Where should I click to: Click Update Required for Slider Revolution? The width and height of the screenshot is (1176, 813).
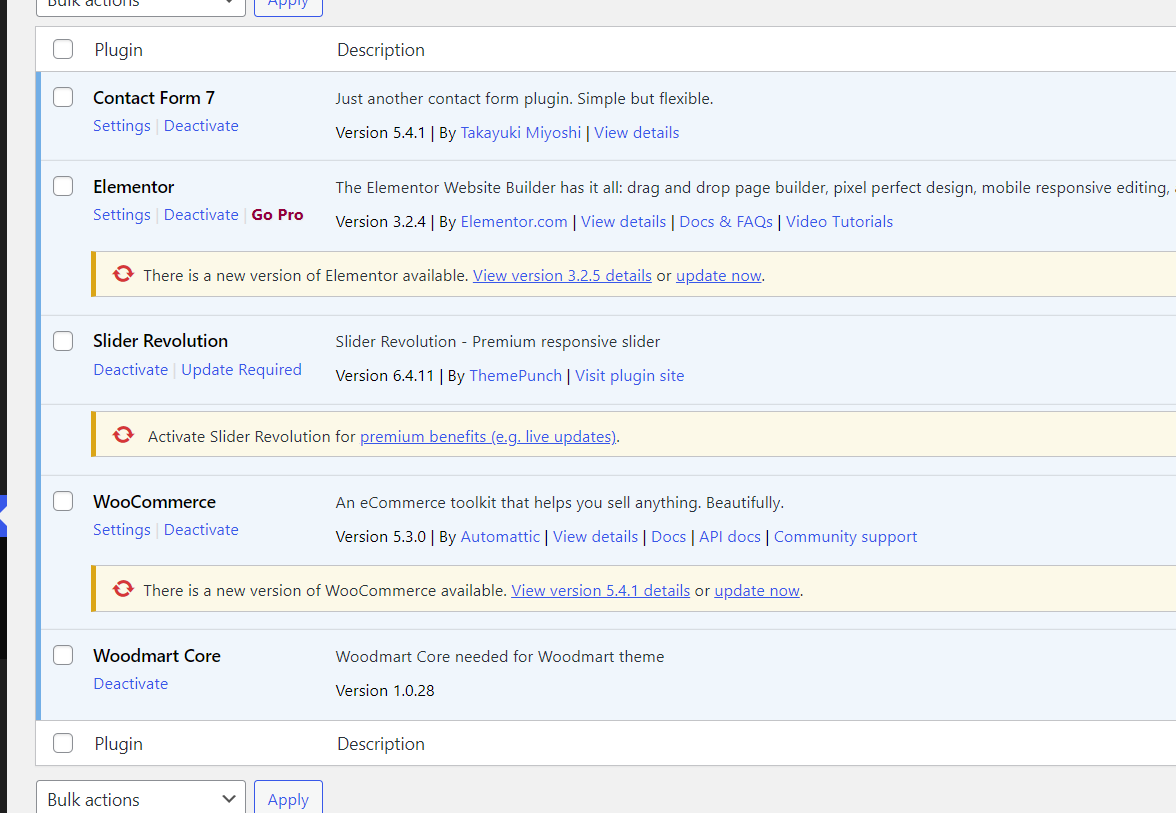point(242,370)
